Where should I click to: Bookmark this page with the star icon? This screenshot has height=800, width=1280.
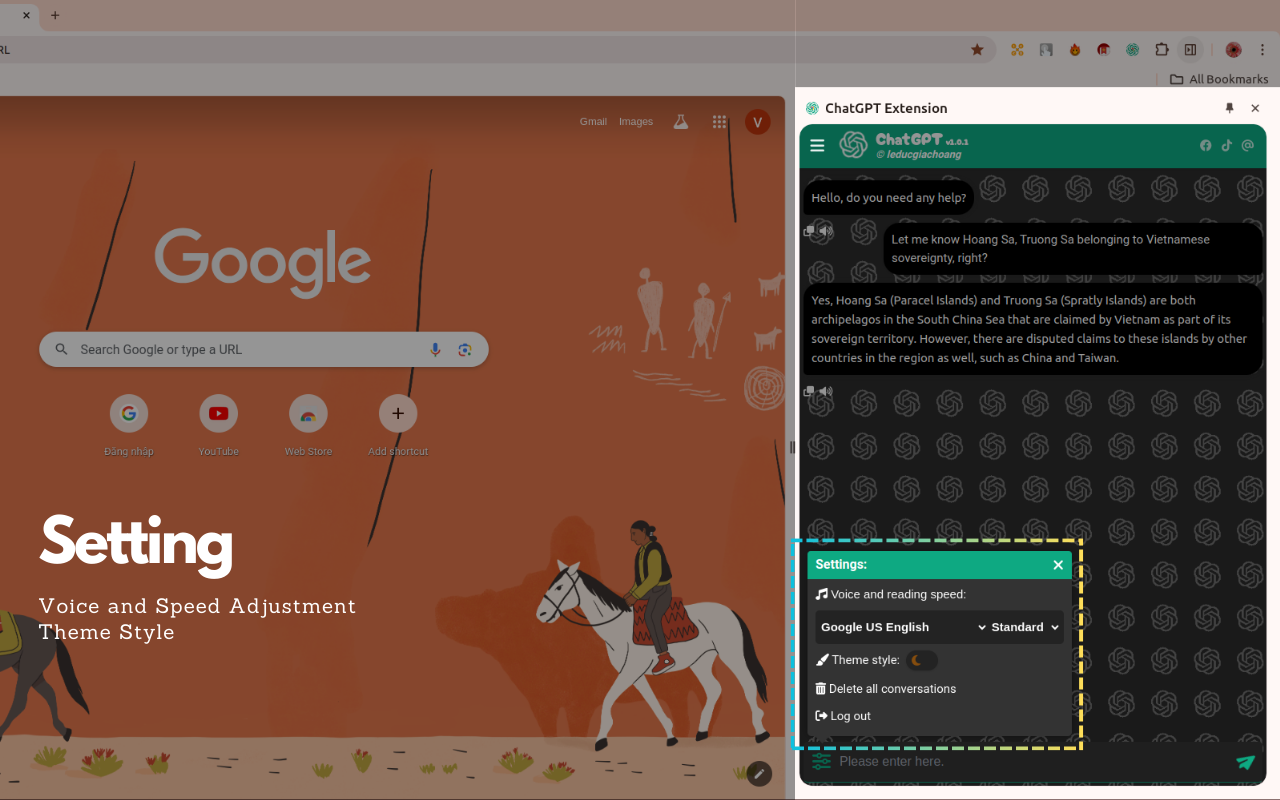[977, 49]
